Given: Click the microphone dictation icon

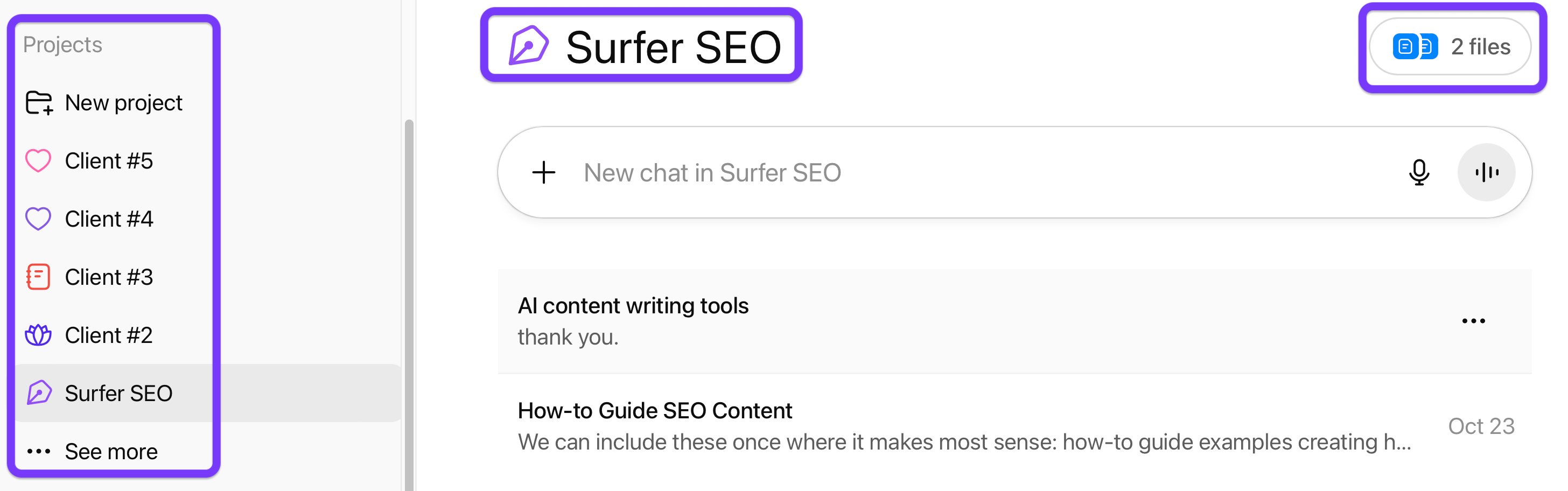Looking at the screenshot, I should tap(1418, 172).
